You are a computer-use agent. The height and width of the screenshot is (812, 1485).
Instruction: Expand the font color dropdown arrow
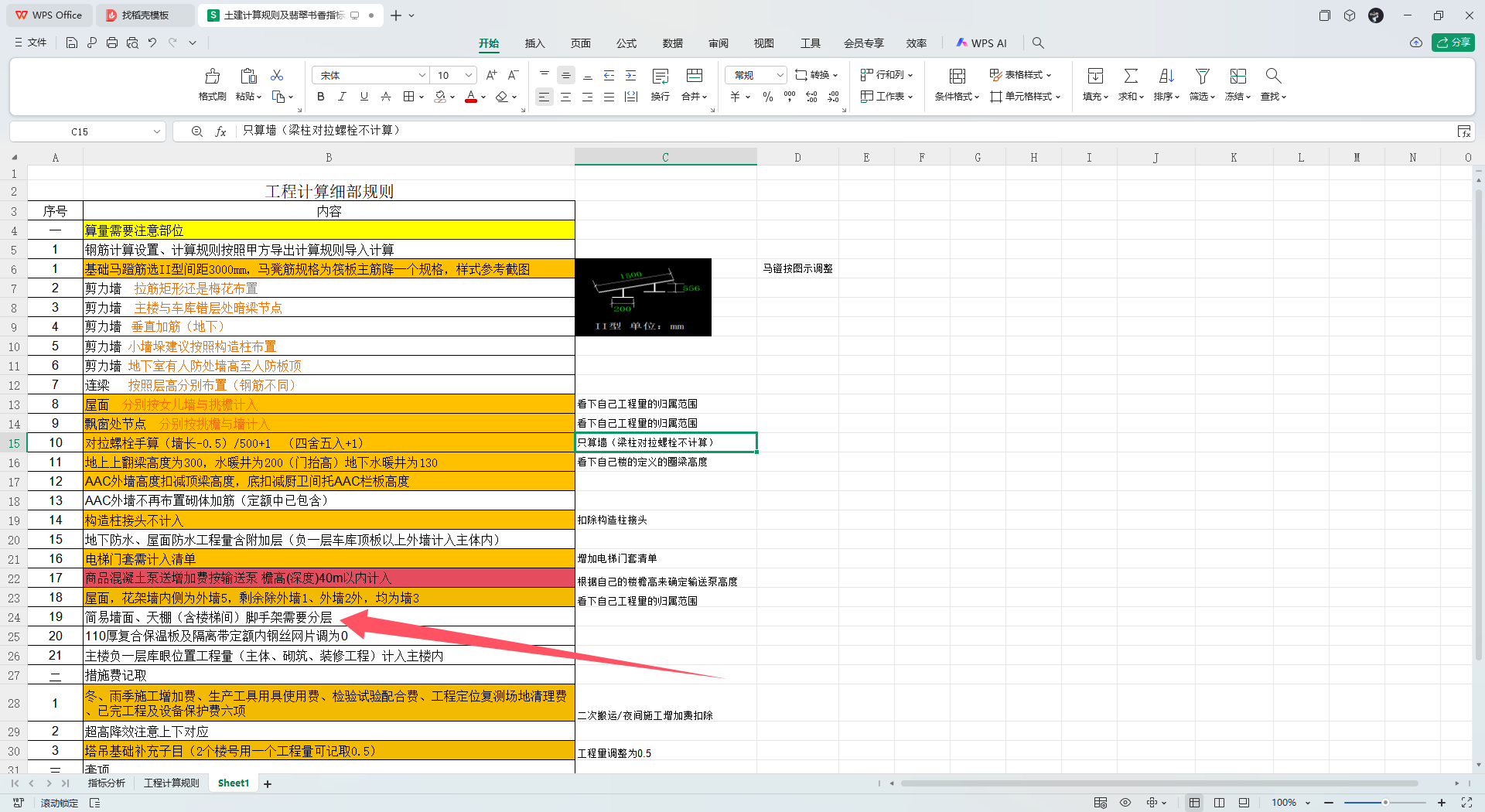pyautogui.click(x=483, y=97)
